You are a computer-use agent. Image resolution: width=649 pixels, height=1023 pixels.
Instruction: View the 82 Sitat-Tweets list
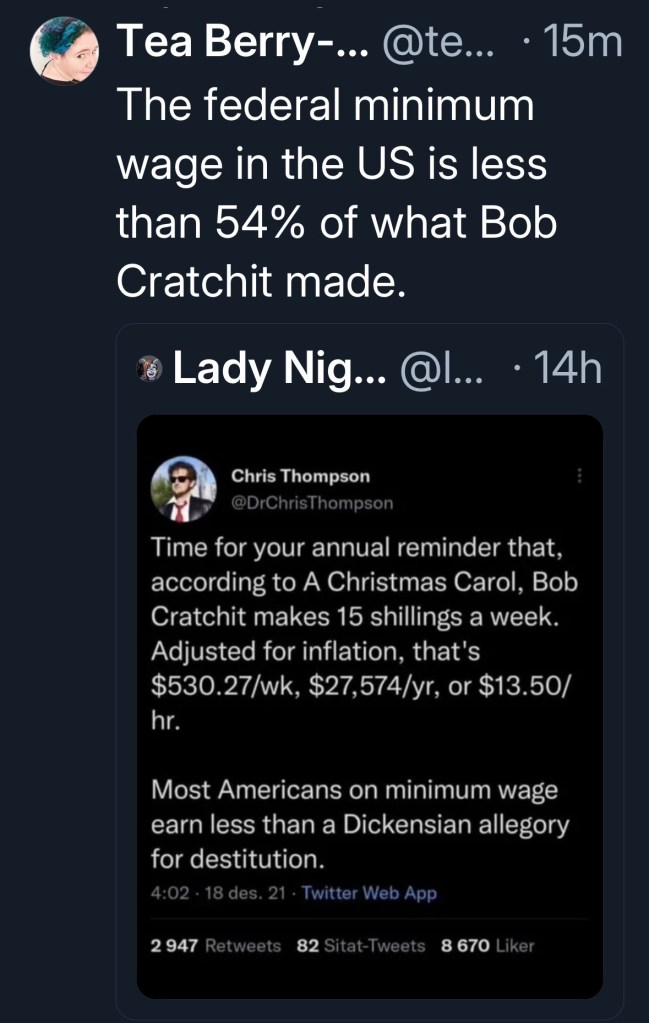point(361,945)
